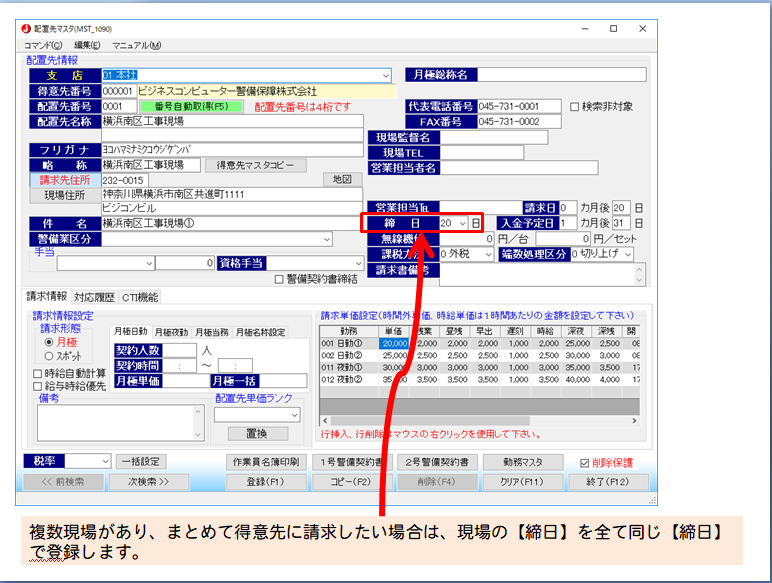772x583 pixels.
Task: Open the コマンド menu
Action: point(43,45)
